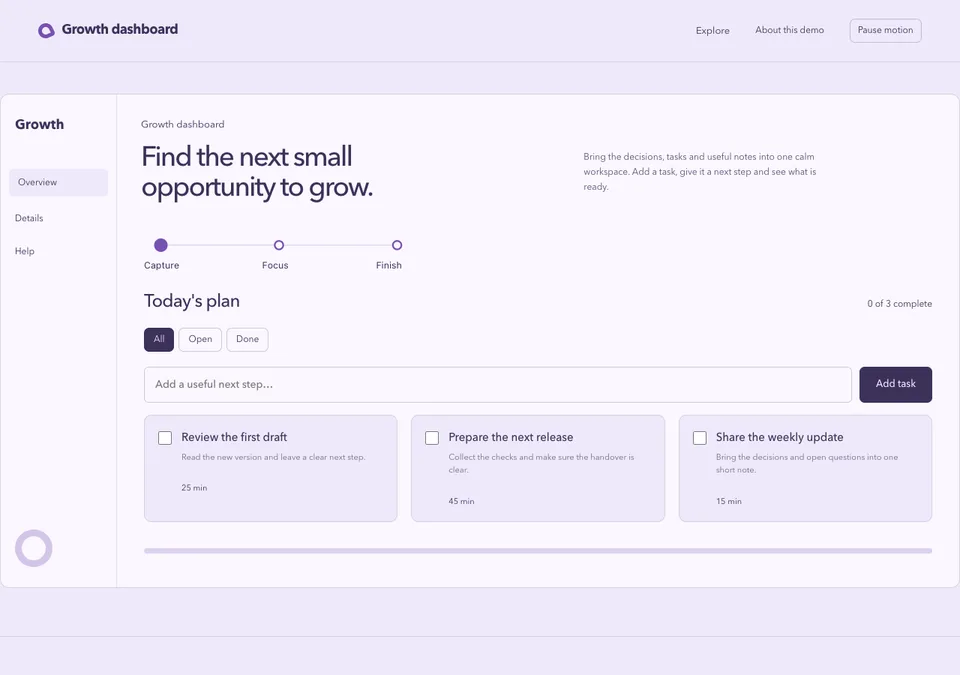The image size is (960, 675).
Task: Click the Bring the decisions and open questions text
Action: pyautogui.click(x=807, y=463)
